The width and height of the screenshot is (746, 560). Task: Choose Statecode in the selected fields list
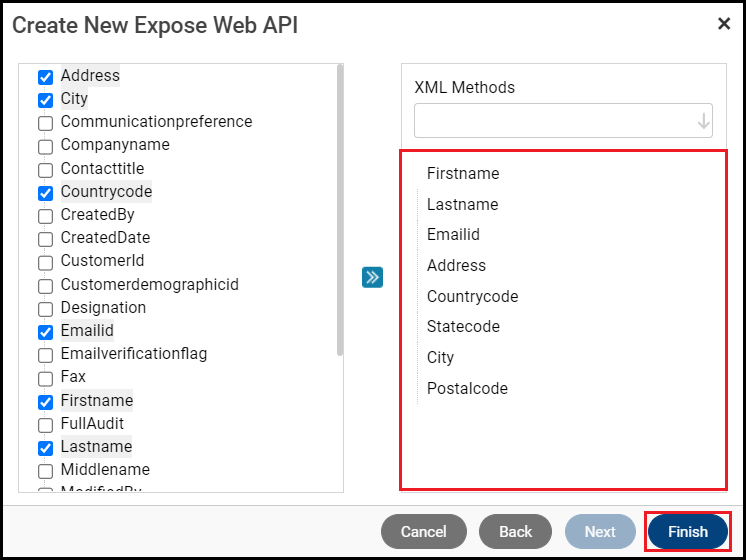point(463,327)
